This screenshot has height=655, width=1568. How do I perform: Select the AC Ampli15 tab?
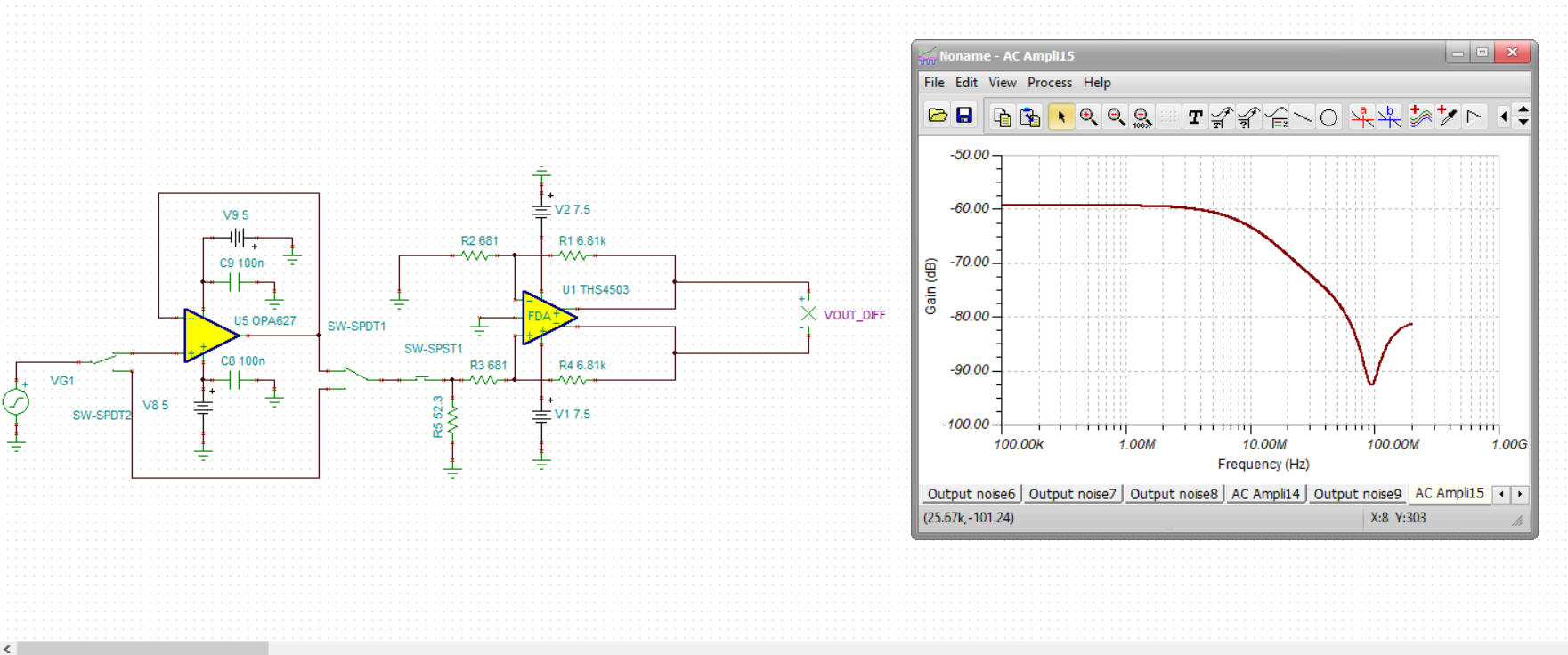click(x=1450, y=493)
